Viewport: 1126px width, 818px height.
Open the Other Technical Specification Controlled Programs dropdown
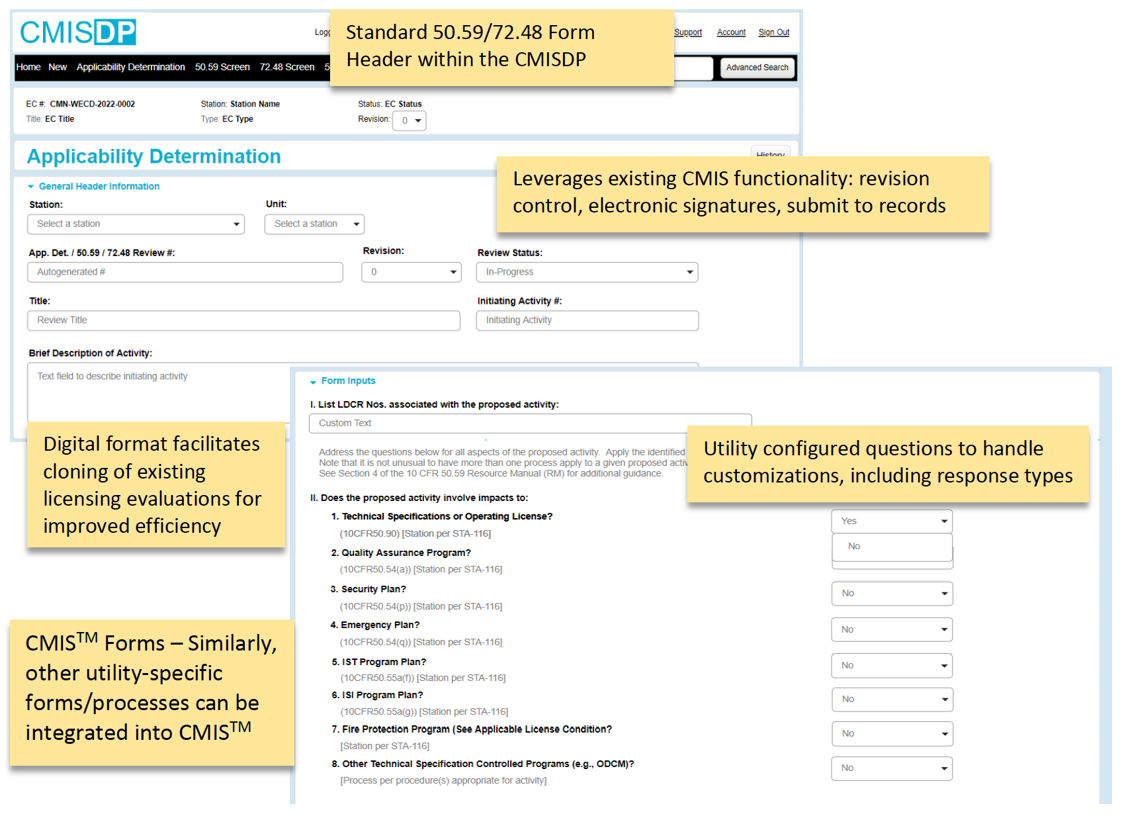click(892, 768)
